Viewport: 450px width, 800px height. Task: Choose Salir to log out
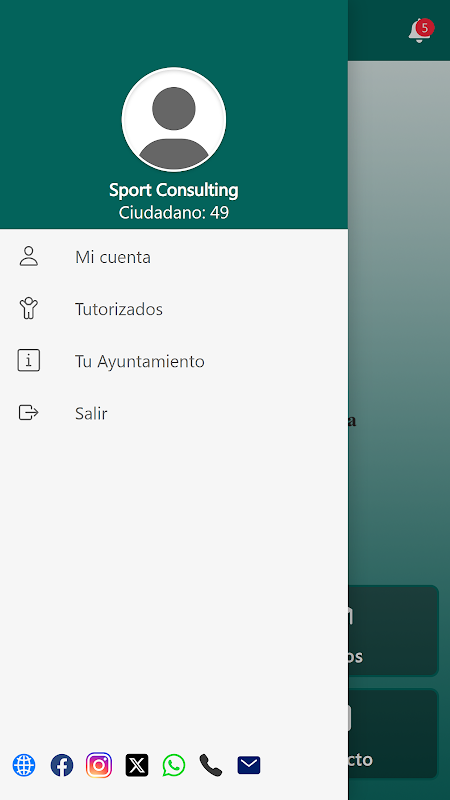174,413
